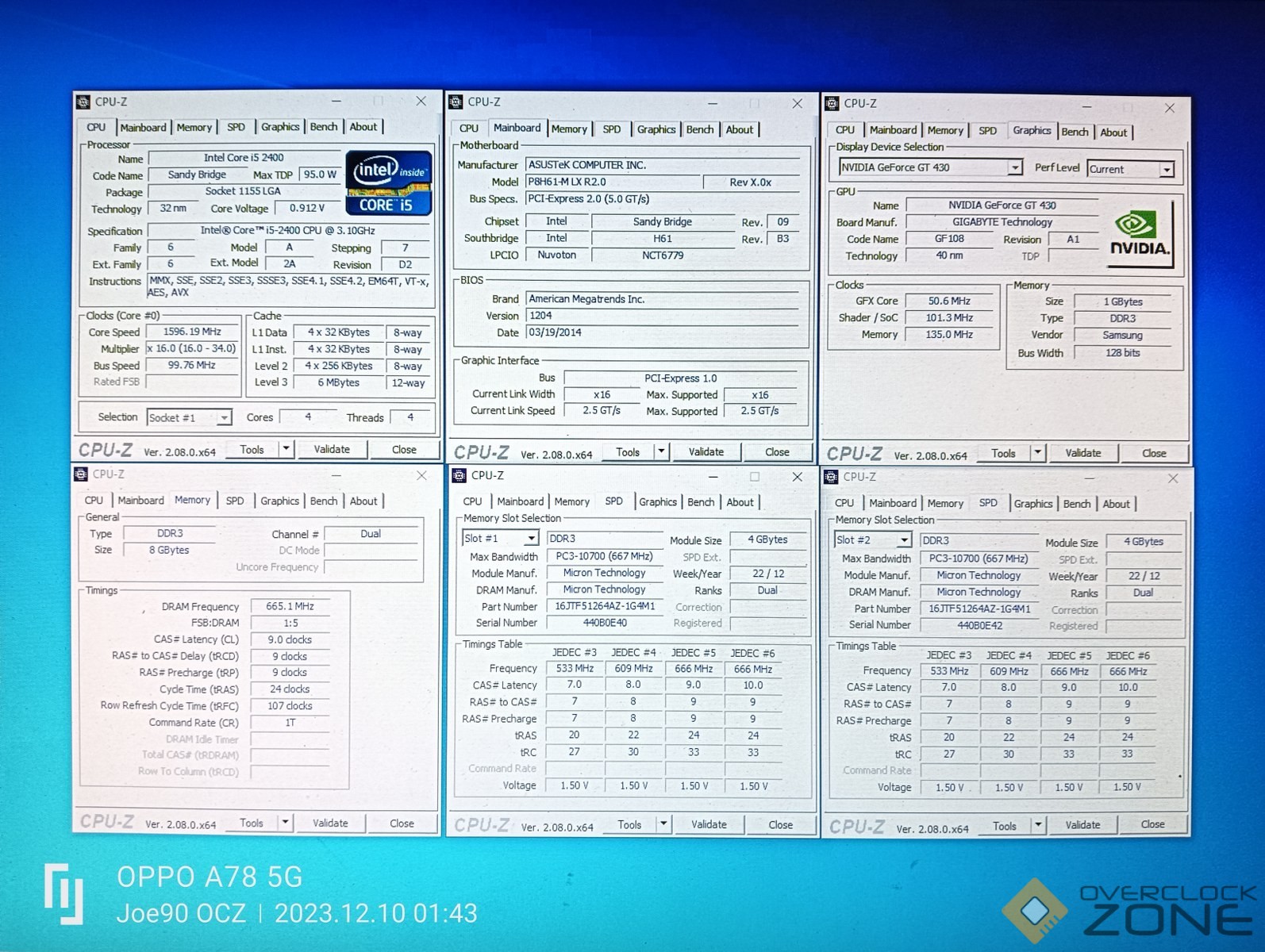Expand the Tools arrow in the Graphics window
1265x952 pixels.
(1037, 453)
